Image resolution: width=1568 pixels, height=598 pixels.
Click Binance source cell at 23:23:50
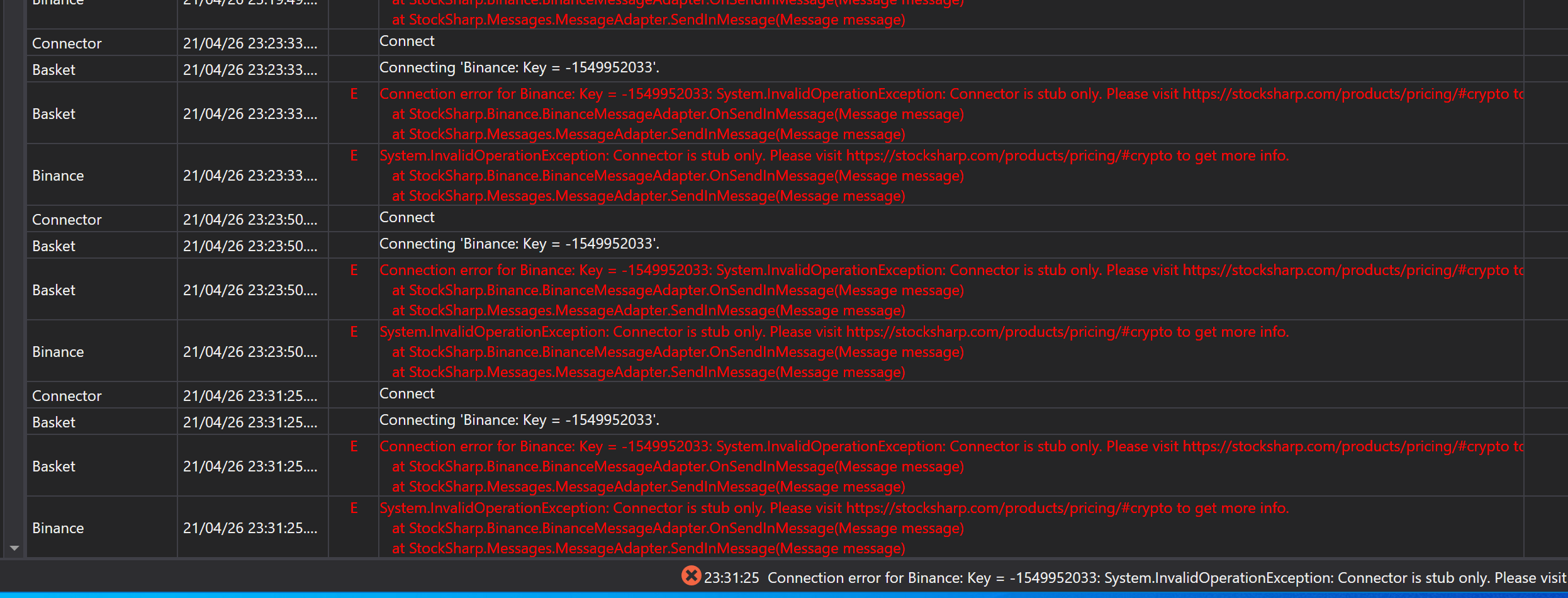(x=58, y=352)
